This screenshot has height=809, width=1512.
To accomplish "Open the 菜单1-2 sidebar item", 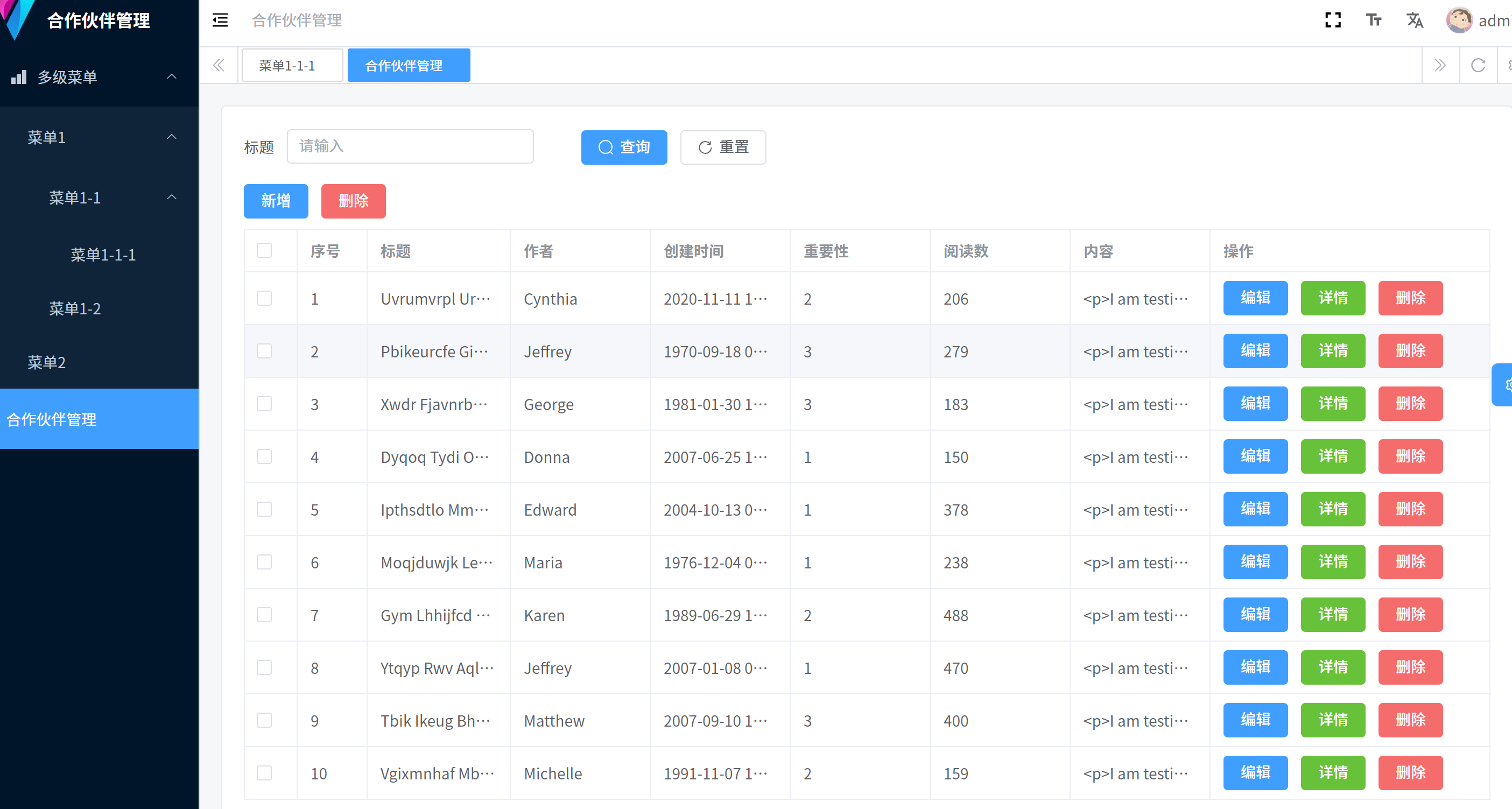I will tap(99, 309).
